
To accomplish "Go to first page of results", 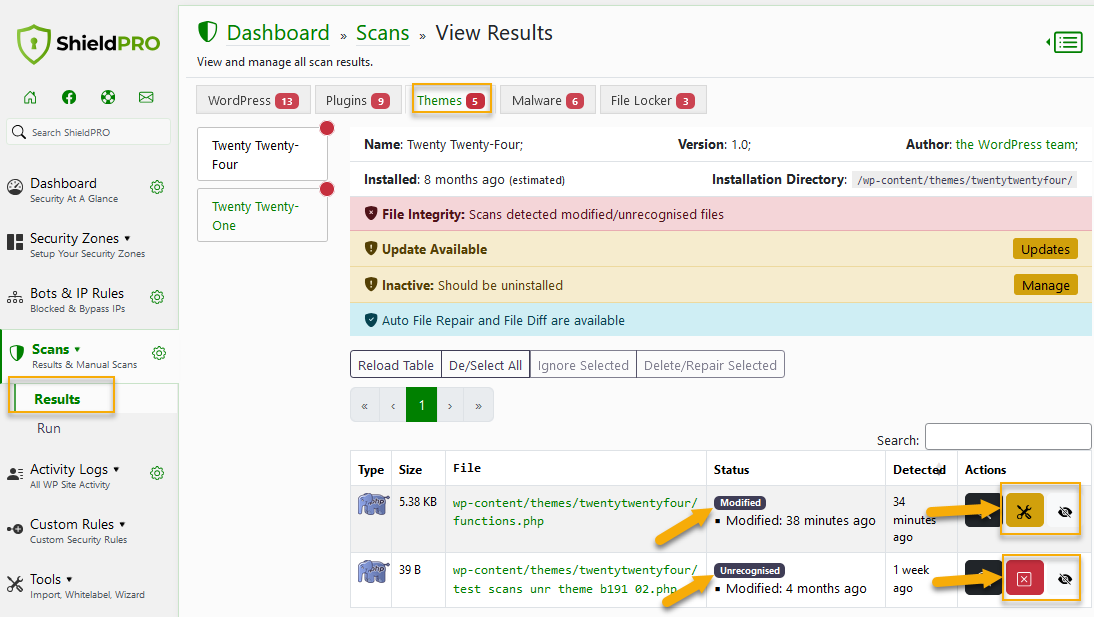I will pyautogui.click(x=364, y=406).
